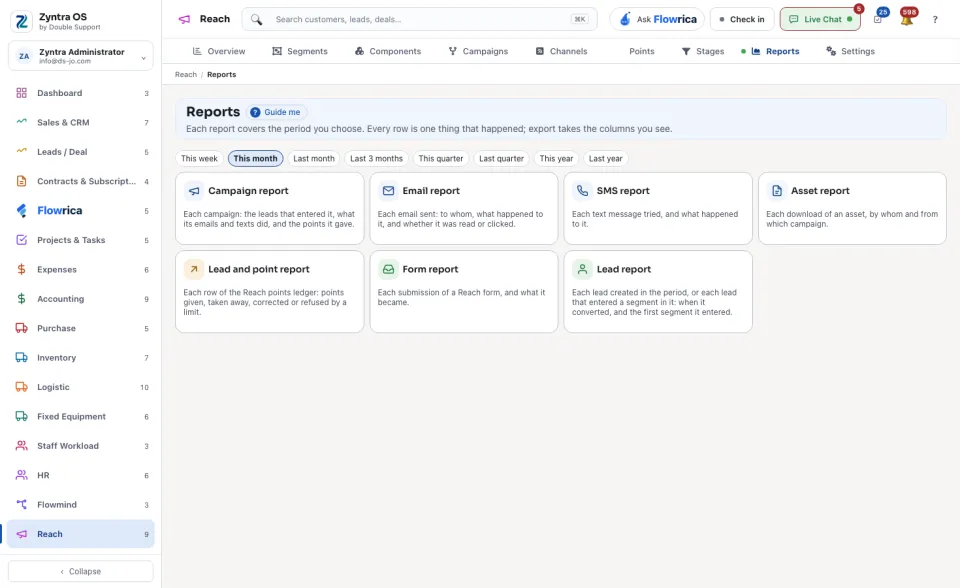The width and height of the screenshot is (960, 588).
Task: Go to the Campaigns tab
Action: coord(478,51)
